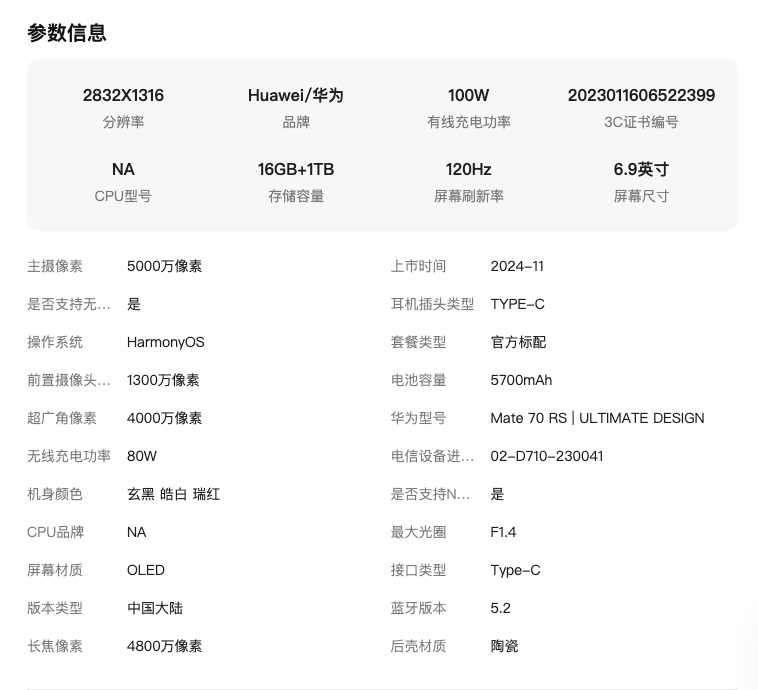
Task: Select the Mate 70 RS model value
Action: coord(597,418)
